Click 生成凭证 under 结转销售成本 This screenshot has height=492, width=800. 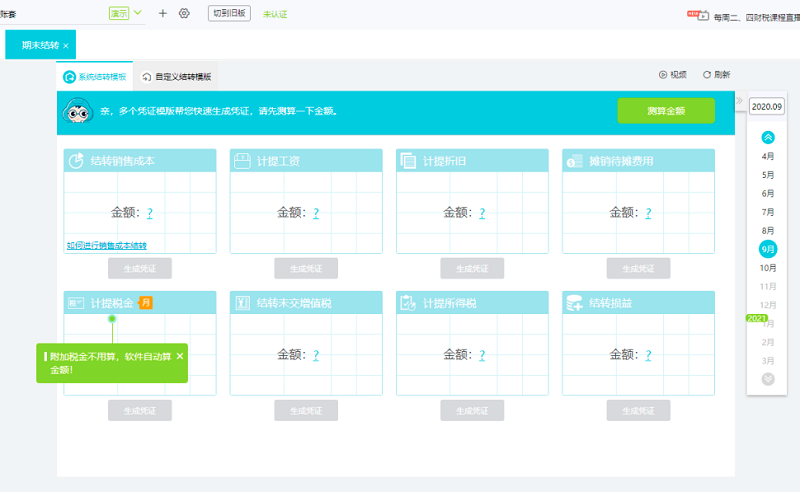tap(140, 268)
